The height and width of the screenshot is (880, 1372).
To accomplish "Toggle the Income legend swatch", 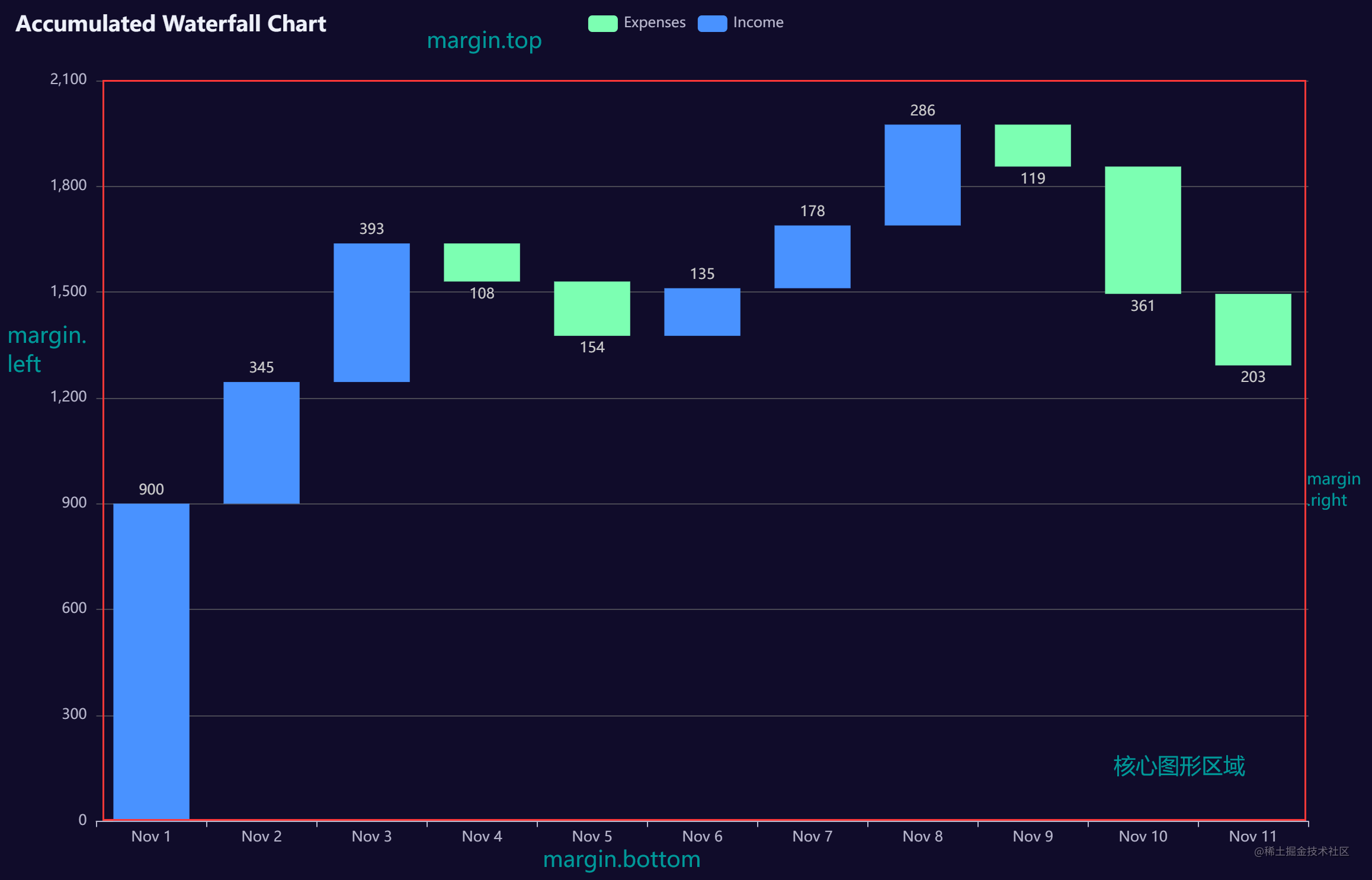I will click(712, 23).
